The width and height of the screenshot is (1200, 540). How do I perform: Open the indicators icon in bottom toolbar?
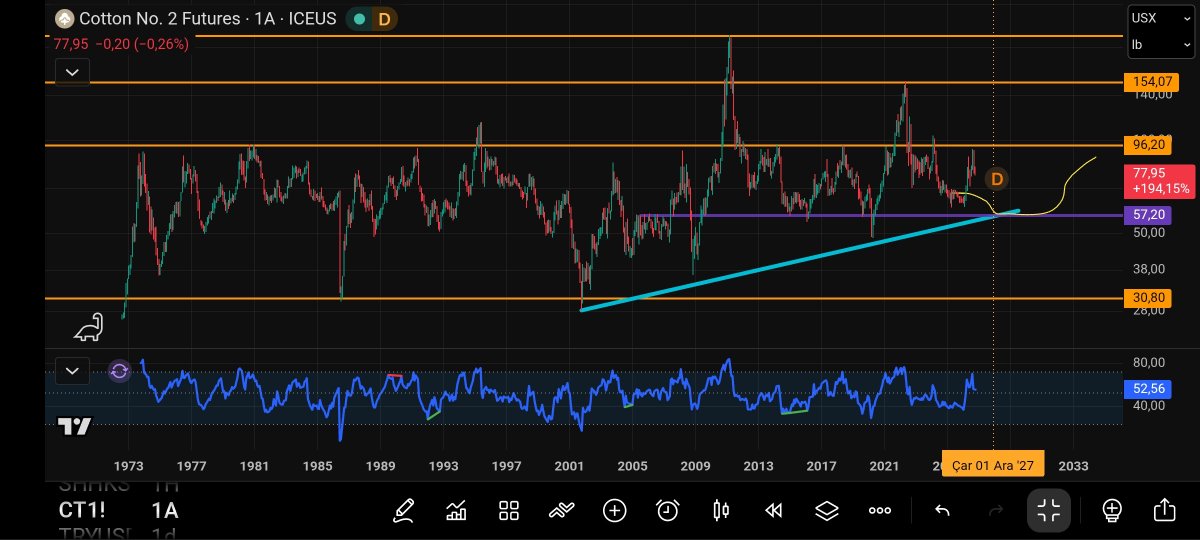click(x=456, y=511)
